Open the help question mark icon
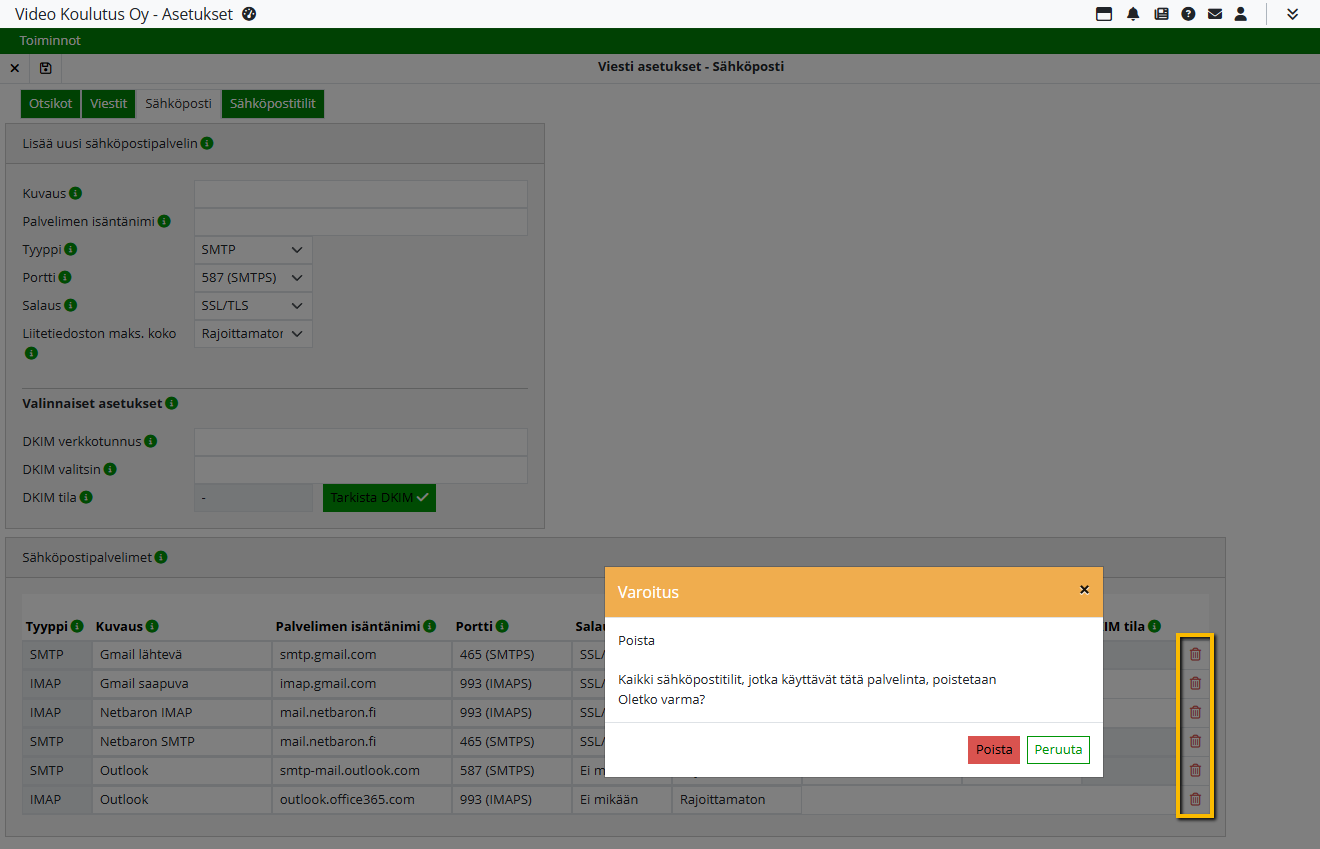Screen dimensions: 1320x849 1188,14
